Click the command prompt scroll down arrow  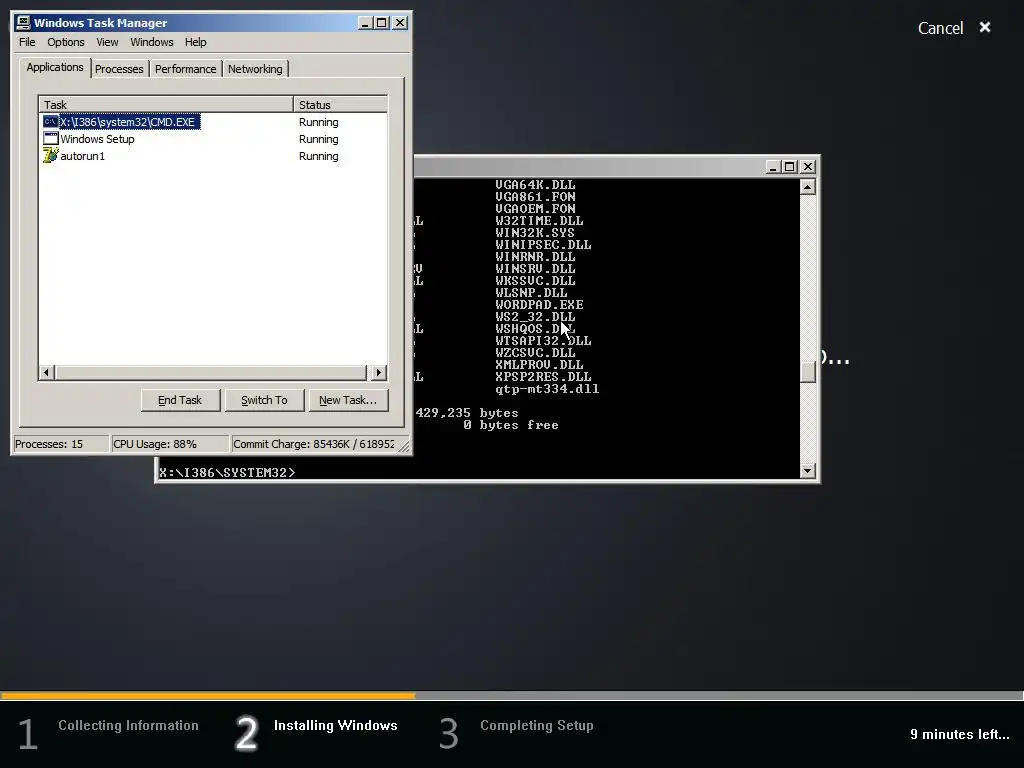808,471
